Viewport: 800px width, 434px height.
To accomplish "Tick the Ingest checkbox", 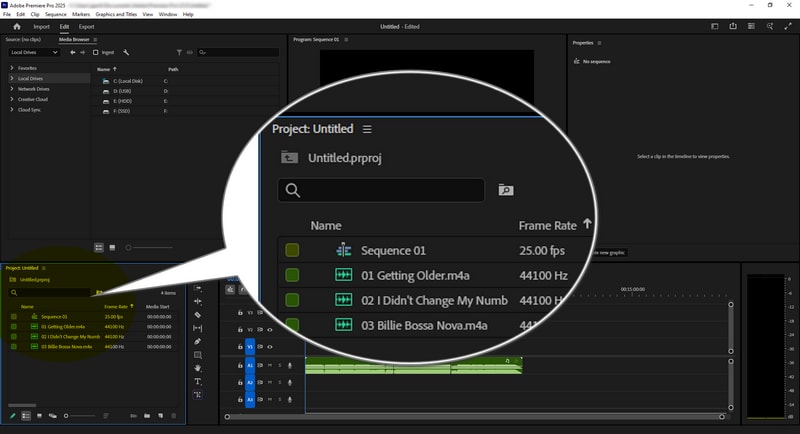I will 95,53.
